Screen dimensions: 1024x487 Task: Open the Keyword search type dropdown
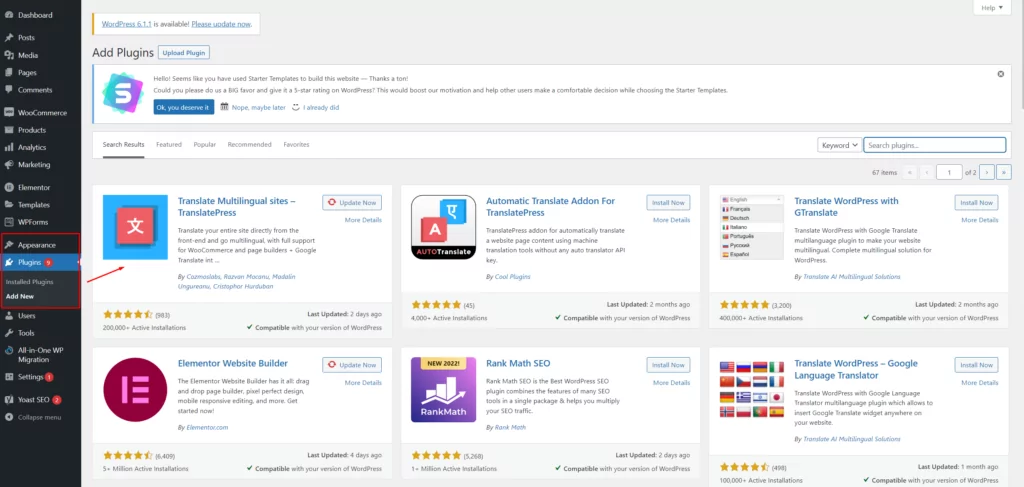(839, 145)
